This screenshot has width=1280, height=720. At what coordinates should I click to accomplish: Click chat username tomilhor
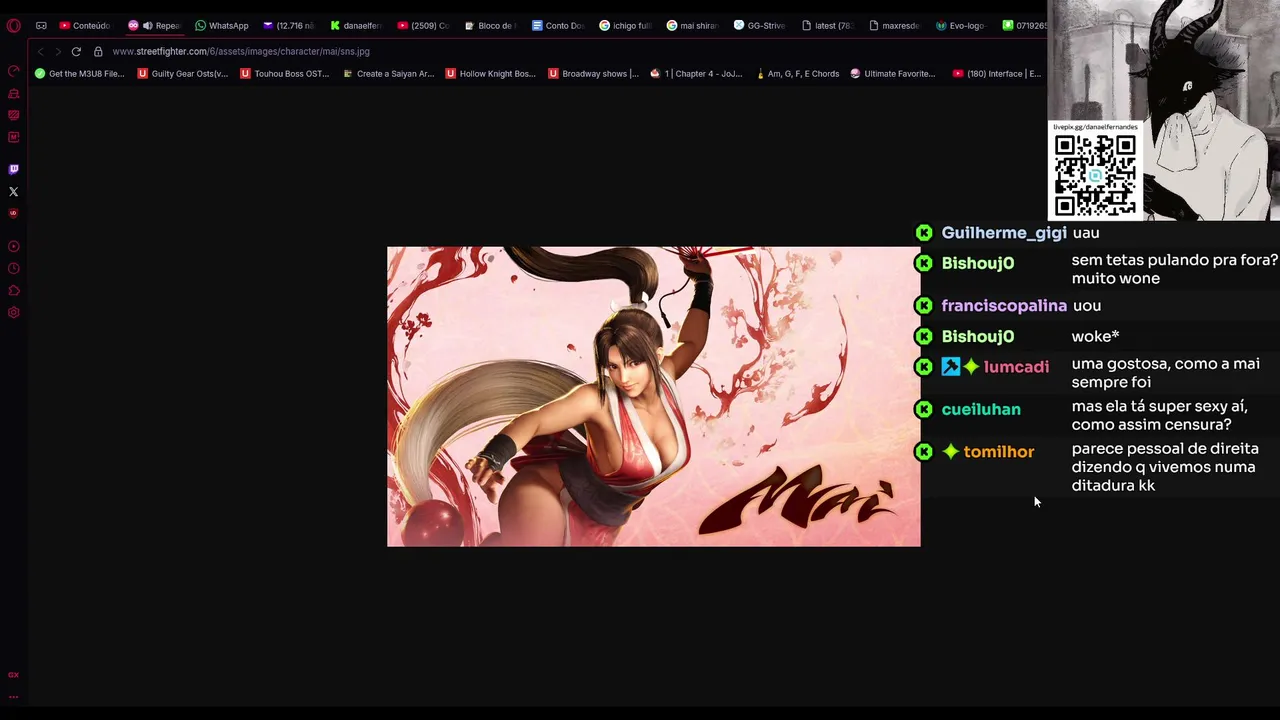click(999, 452)
